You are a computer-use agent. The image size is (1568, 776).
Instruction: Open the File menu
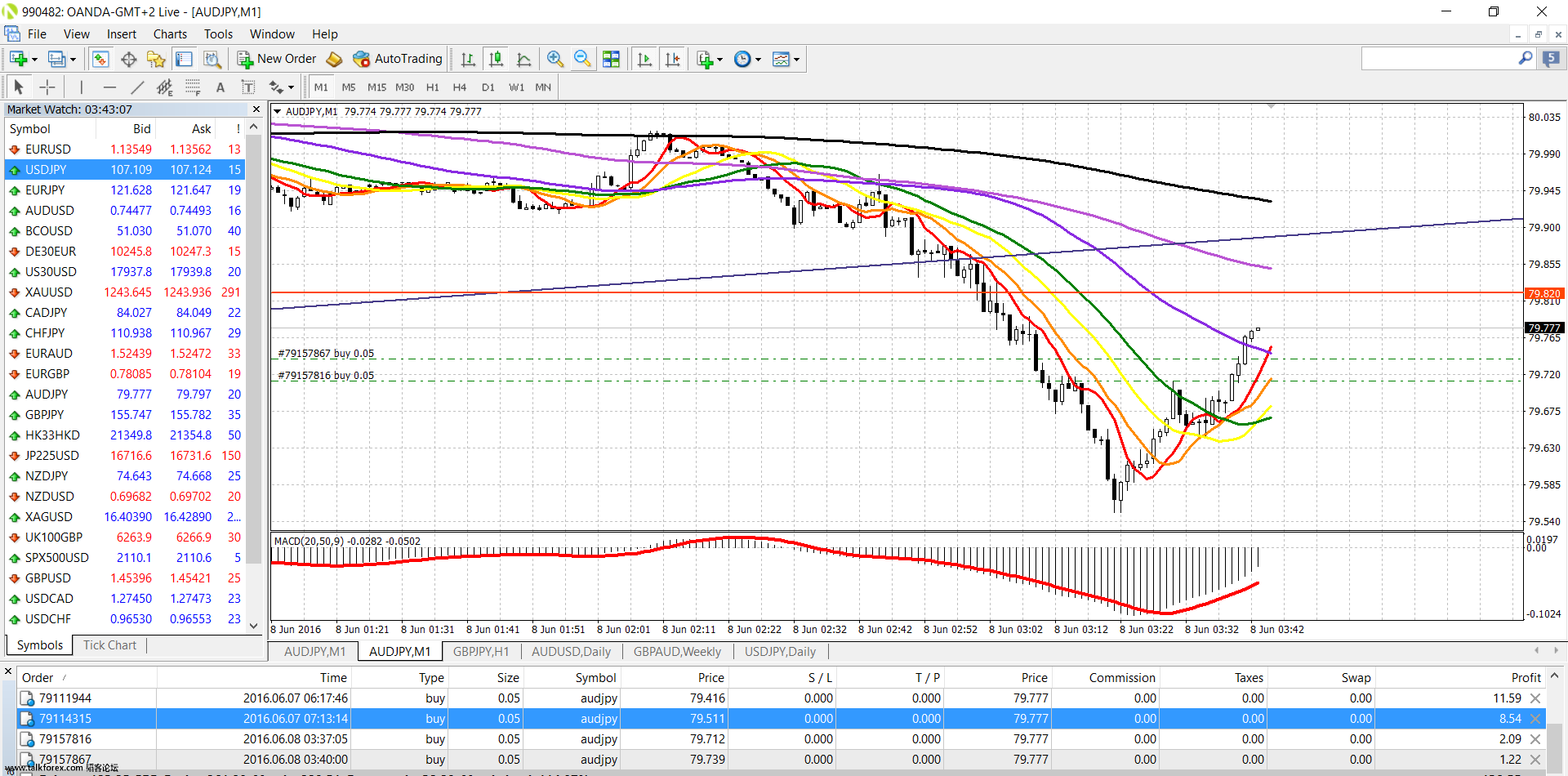tap(37, 33)
